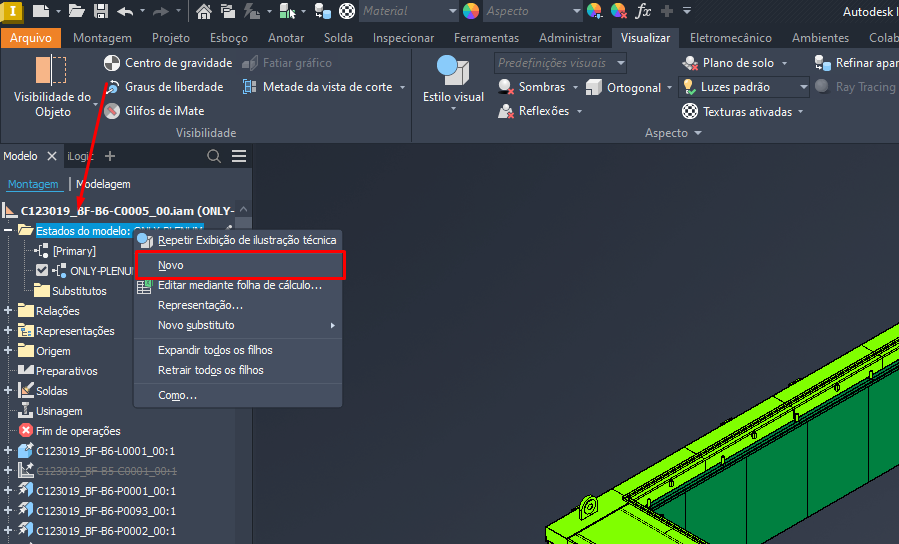Click the Aspecto color wheel swatch

click(471, 11)
